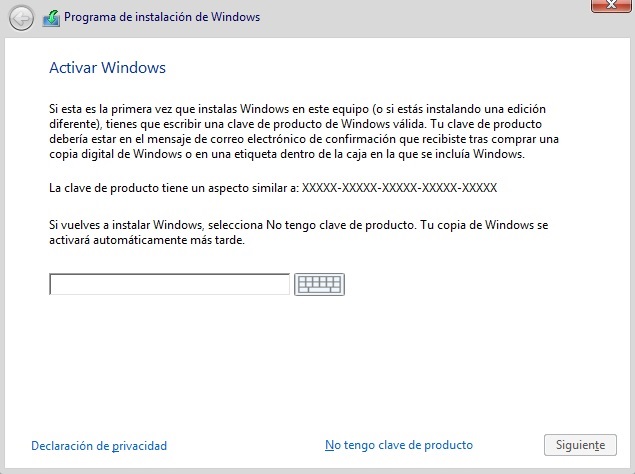Click the Programa de instalación de Windows title

(x=162, y=17)
